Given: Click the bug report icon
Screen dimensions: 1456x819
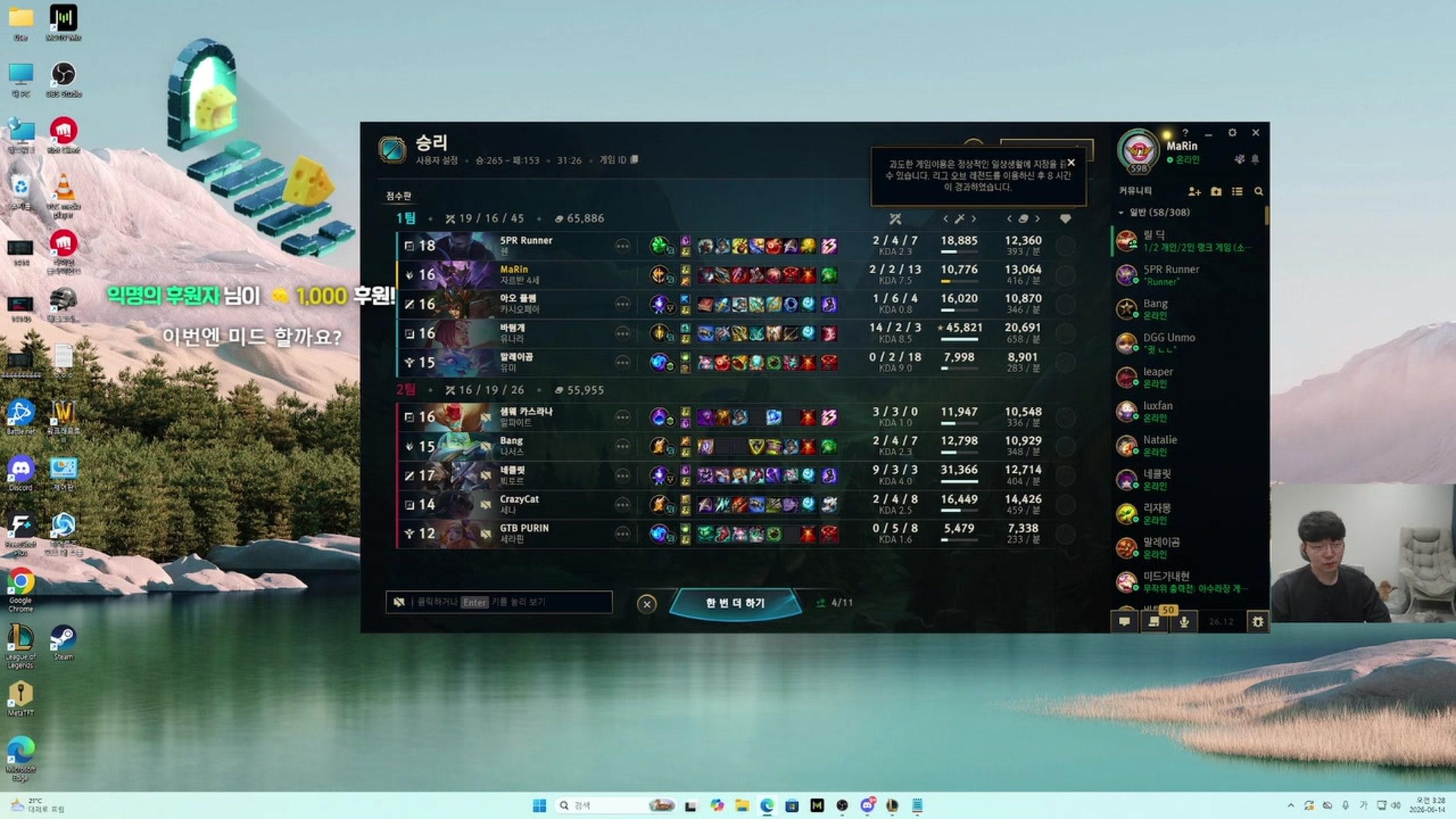Looking at the screenshot, I should (1258, 621).
